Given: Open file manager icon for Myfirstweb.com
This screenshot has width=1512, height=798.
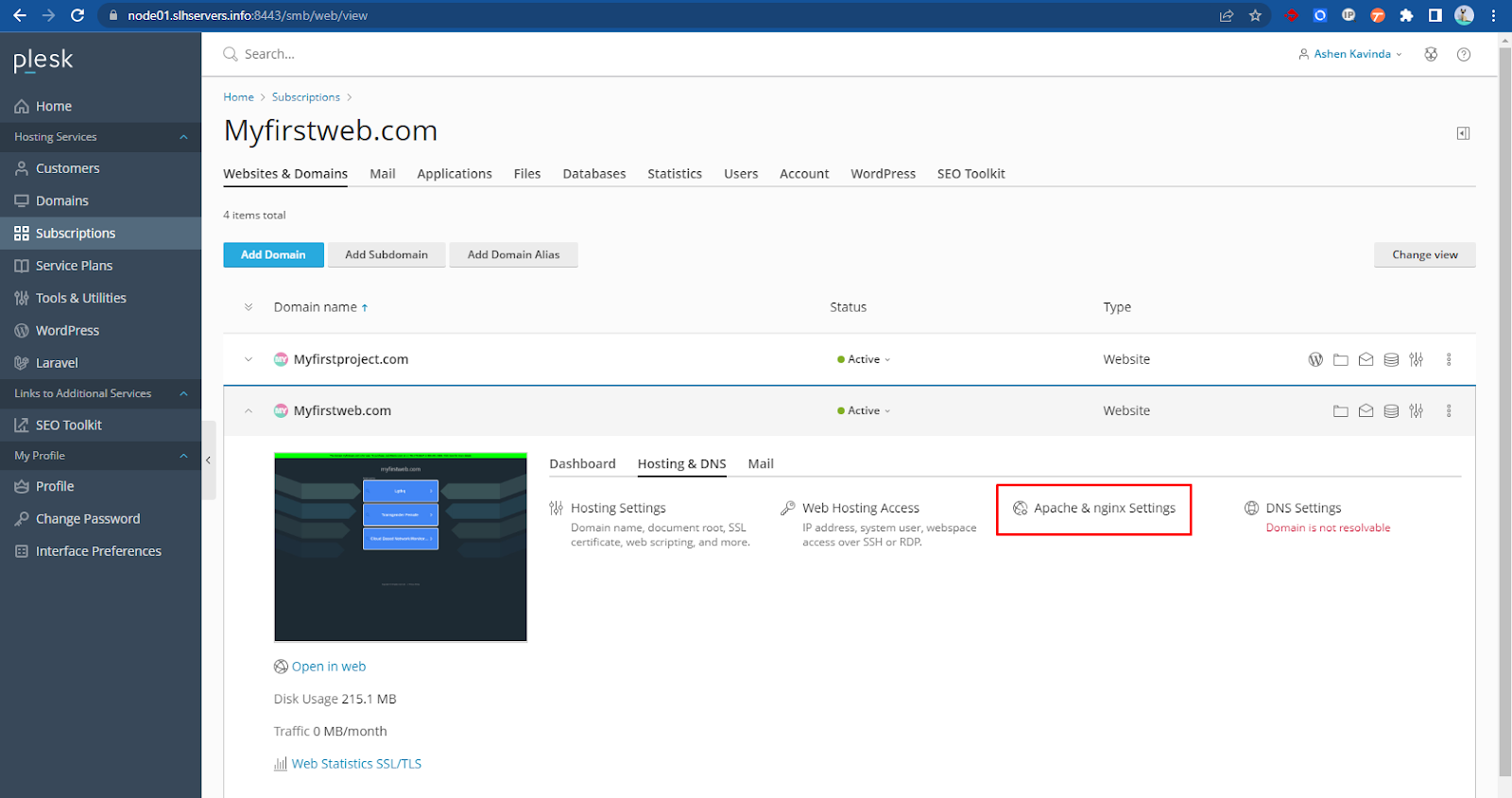Looking at the screenshot, I should [1340, 411].
